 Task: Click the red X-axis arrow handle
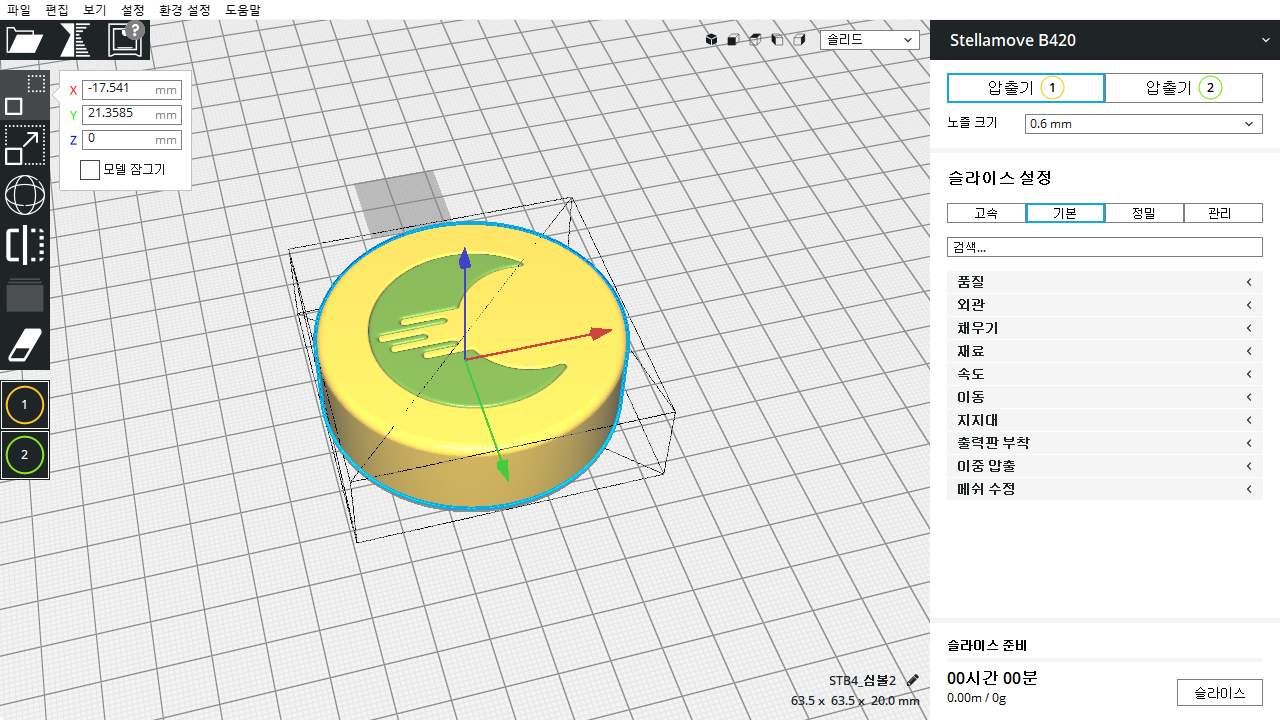[600, 333]
